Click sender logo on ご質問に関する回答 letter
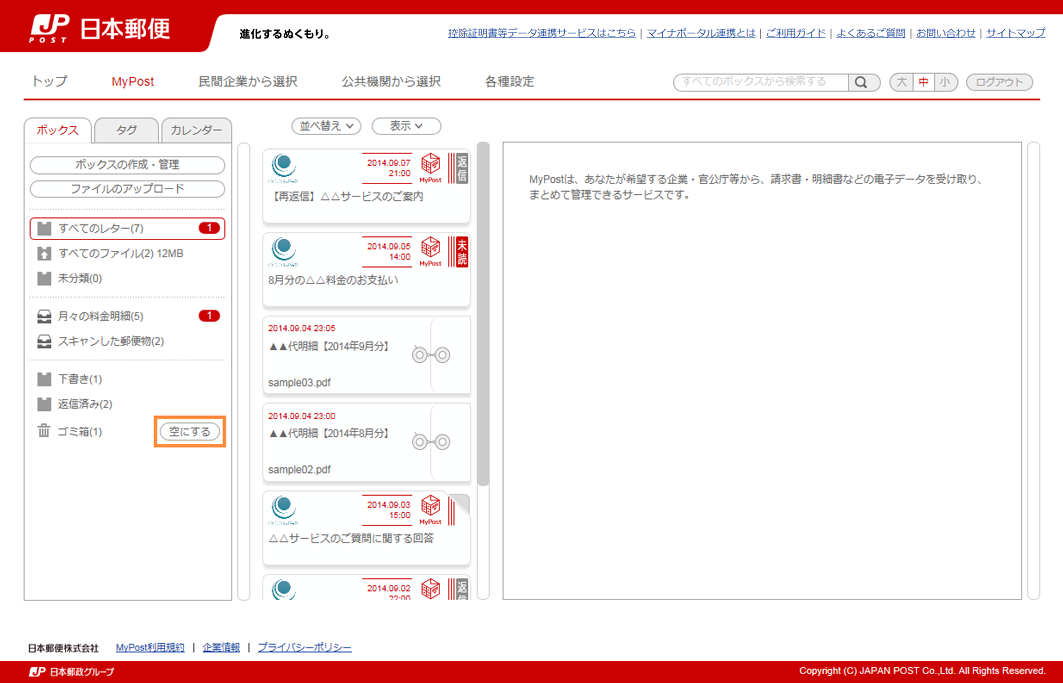 click(x=283, y=510)
